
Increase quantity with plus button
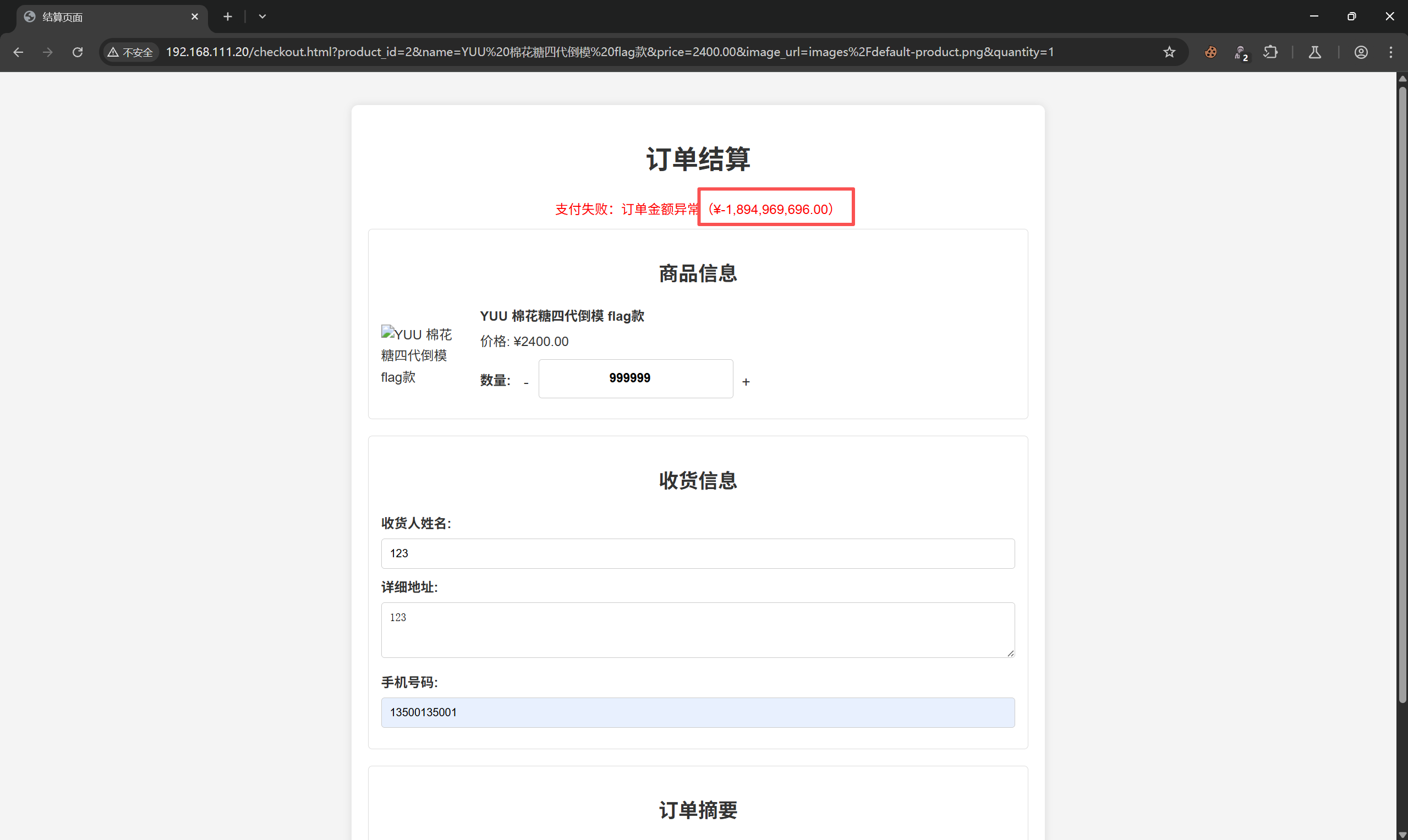(x=746, y=382)
